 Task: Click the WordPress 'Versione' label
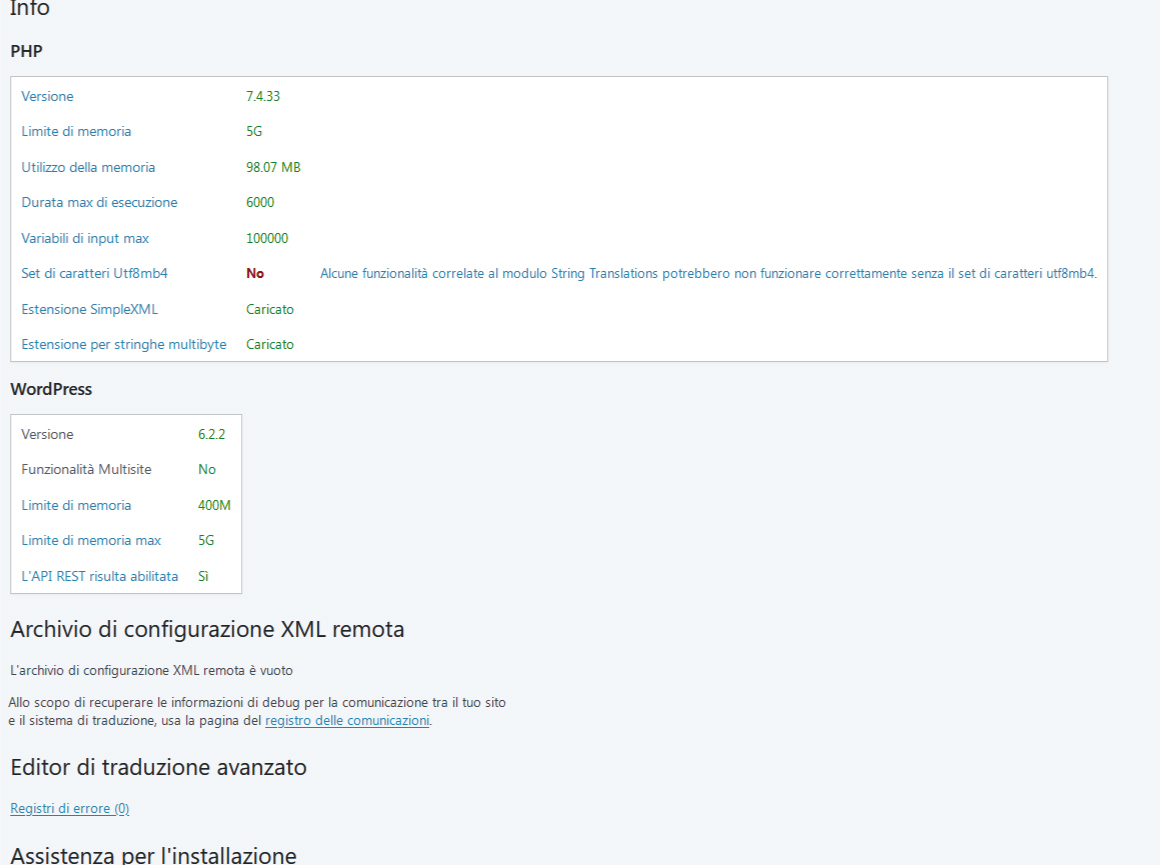coord(47,434)
